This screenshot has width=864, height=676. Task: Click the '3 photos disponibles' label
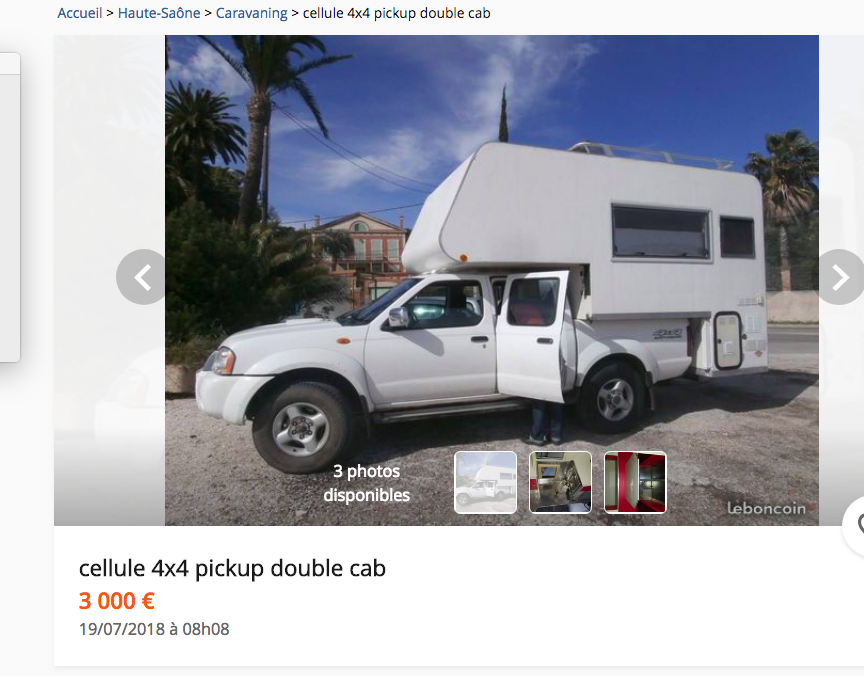(x=366, y=483)
